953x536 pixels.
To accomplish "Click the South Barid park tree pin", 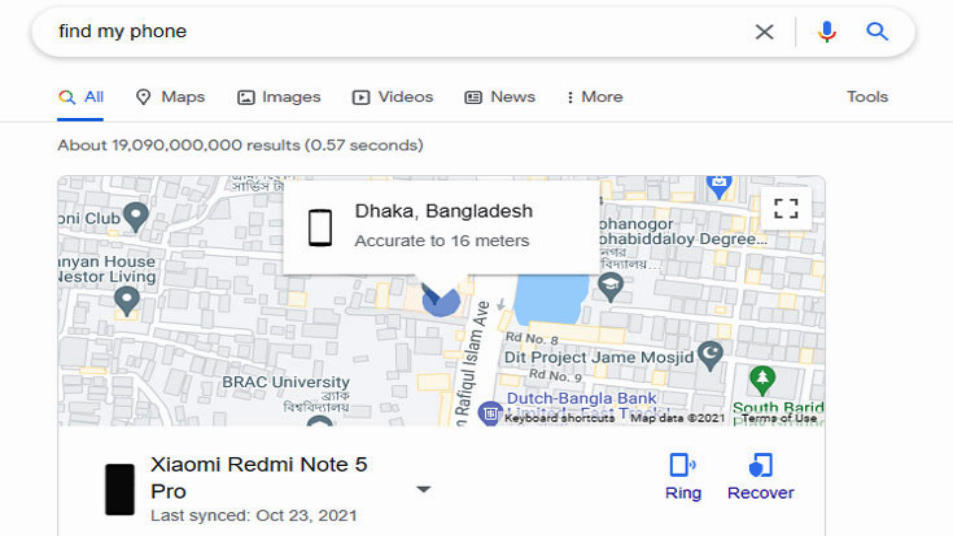I will coord(762,380).
